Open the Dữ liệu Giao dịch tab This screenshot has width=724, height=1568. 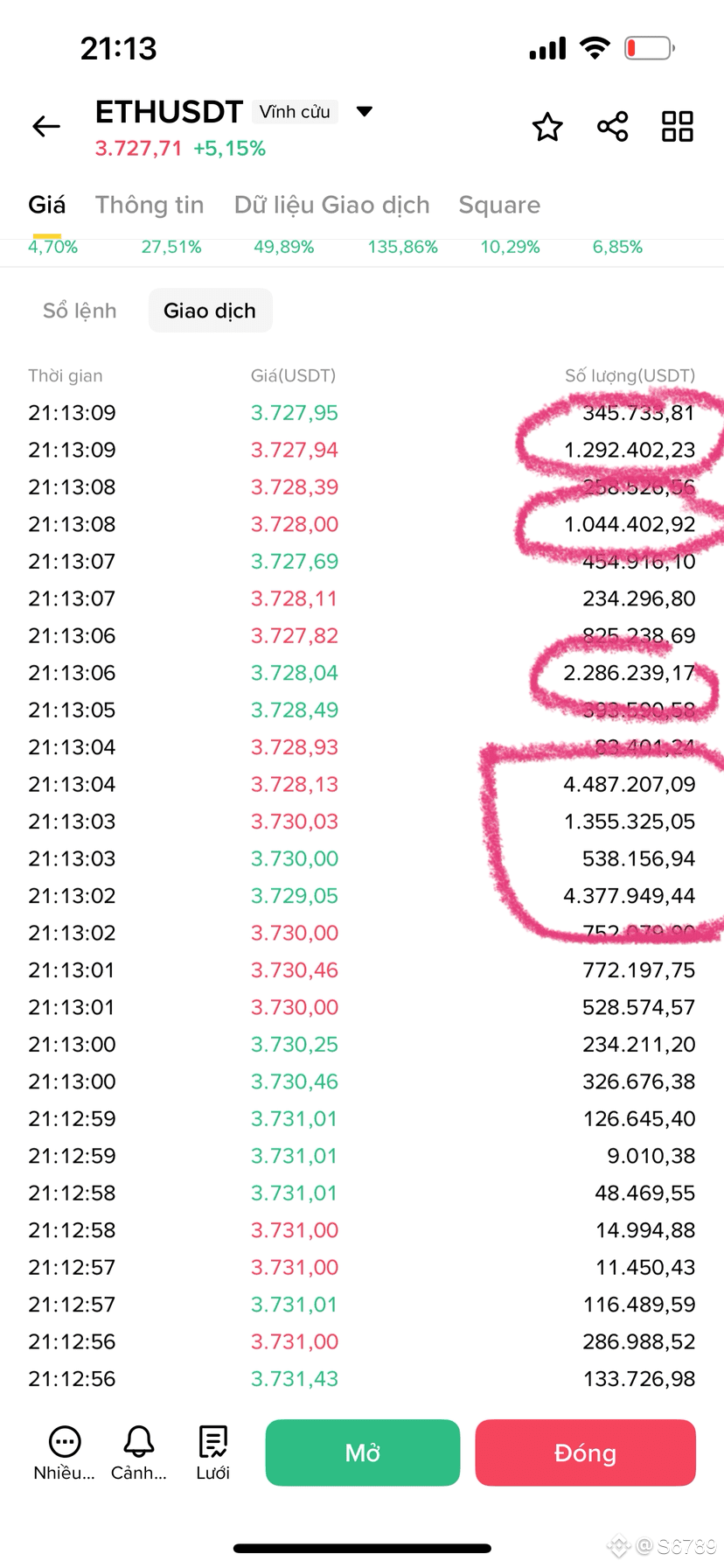coord(332,205)
